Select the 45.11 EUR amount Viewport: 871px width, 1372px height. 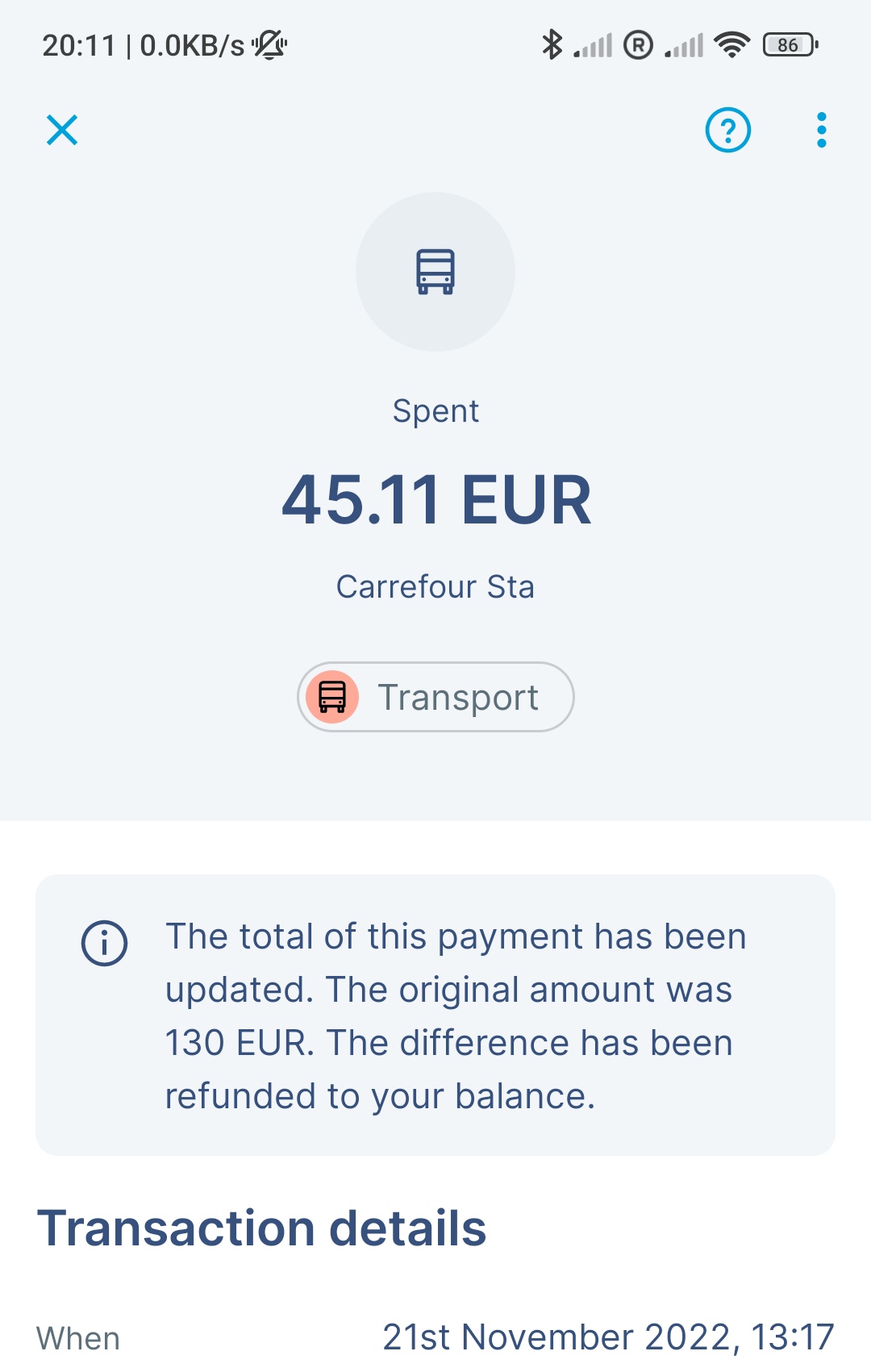(x=436, y=500)
